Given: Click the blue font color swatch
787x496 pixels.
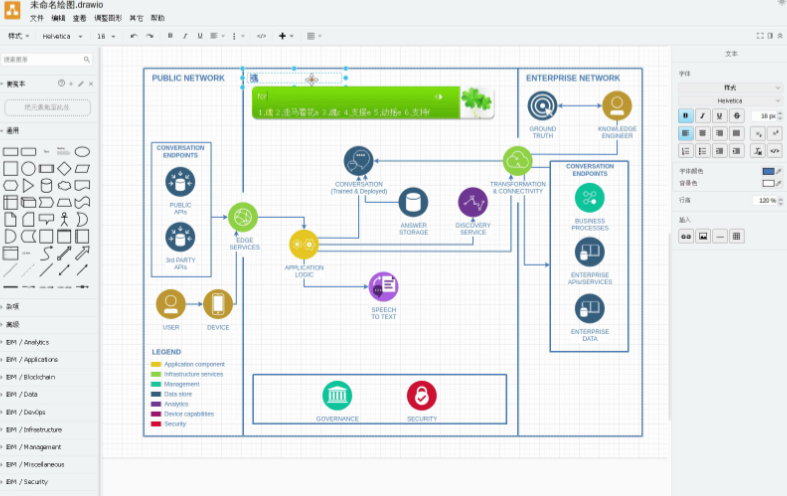Looking at the screenshot, I should (767, 171).
